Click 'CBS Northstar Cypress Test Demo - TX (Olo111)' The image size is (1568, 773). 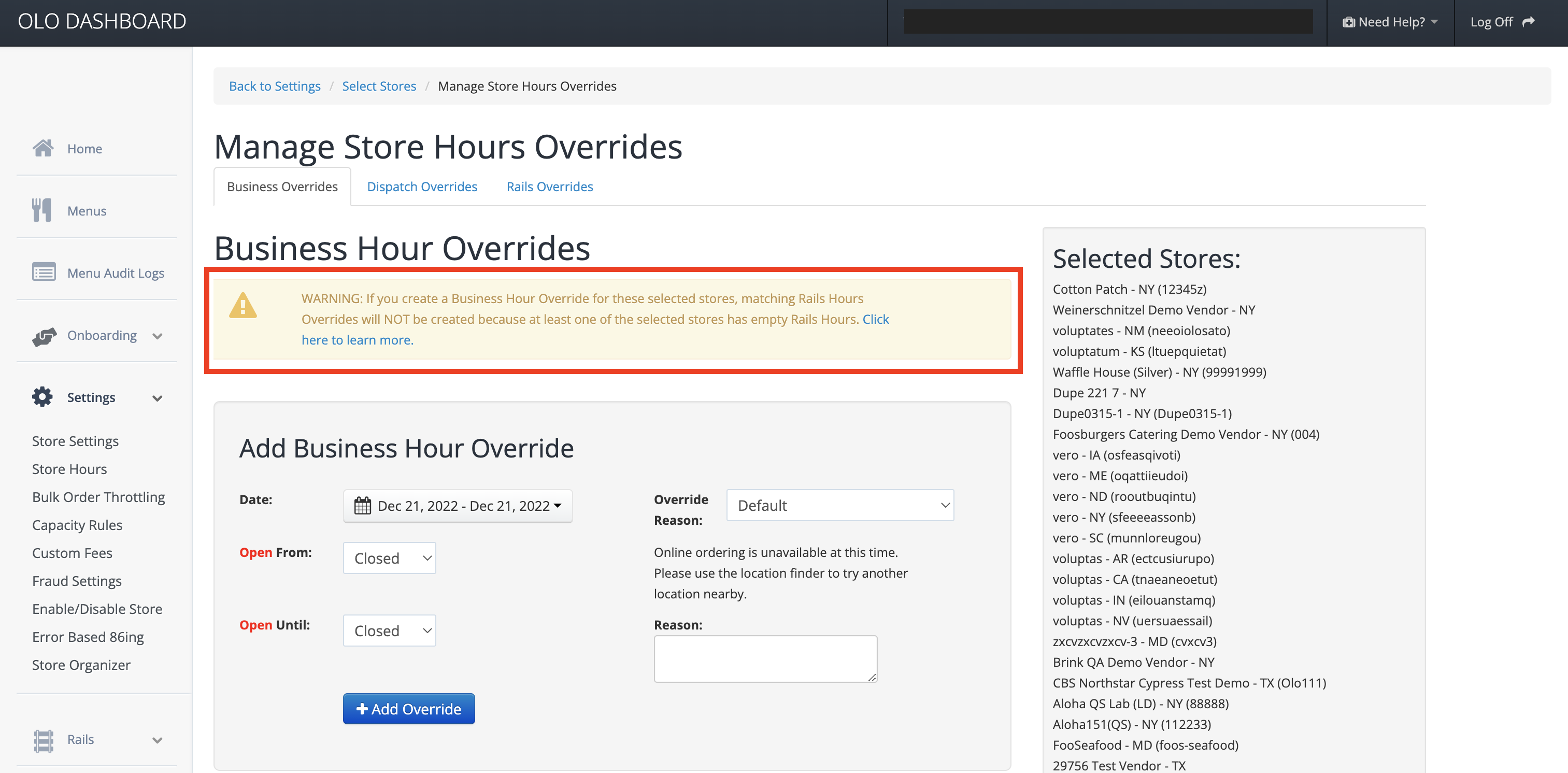(x=1189, y=683)
